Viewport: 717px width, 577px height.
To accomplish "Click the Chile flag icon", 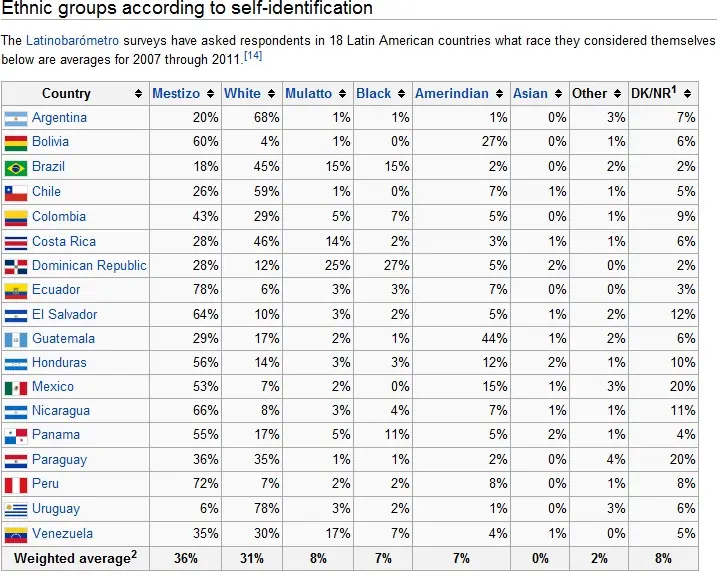I will (x=16, y=192).
